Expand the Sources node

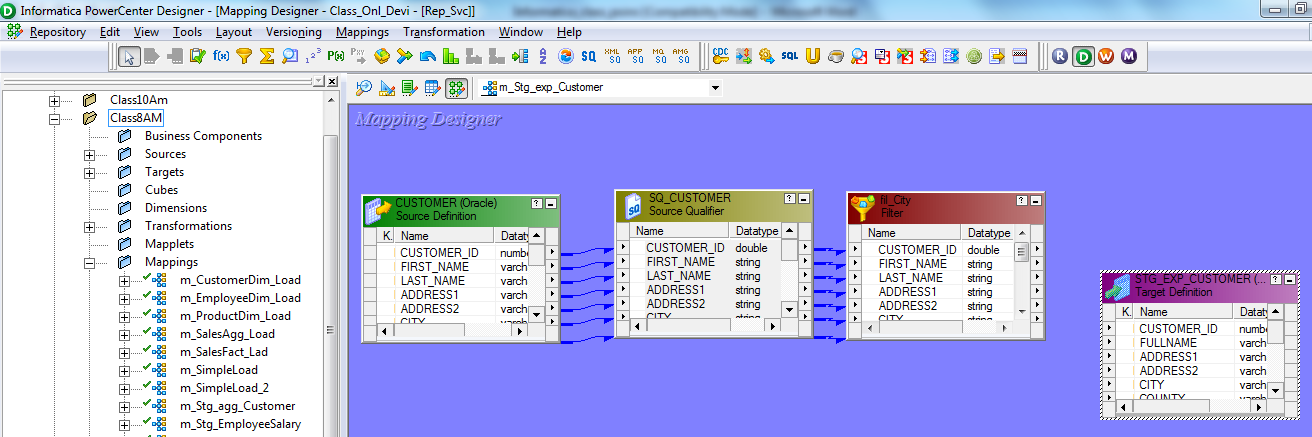pos(89,155)
